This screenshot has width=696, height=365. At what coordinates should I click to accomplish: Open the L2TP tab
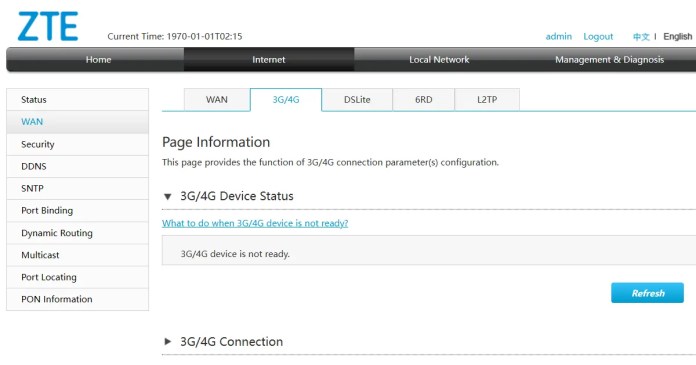coord(487,99)
